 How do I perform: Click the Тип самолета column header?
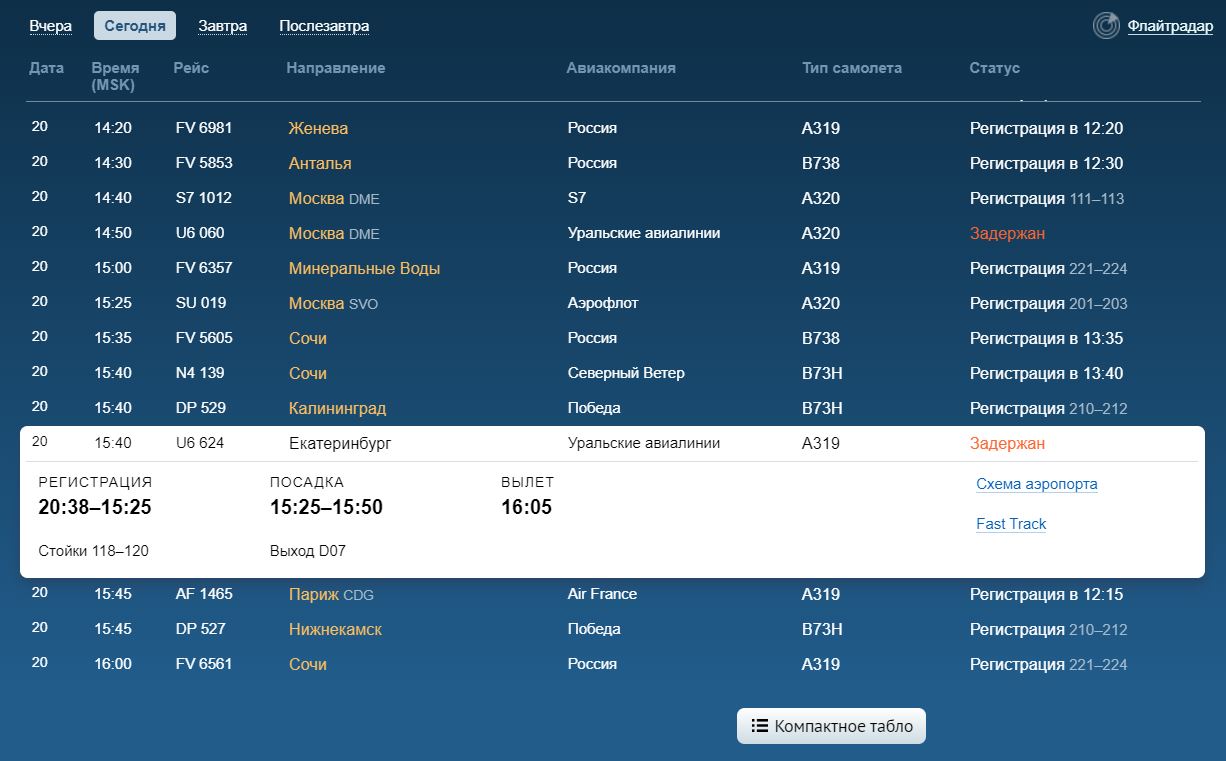pos(852,68)
